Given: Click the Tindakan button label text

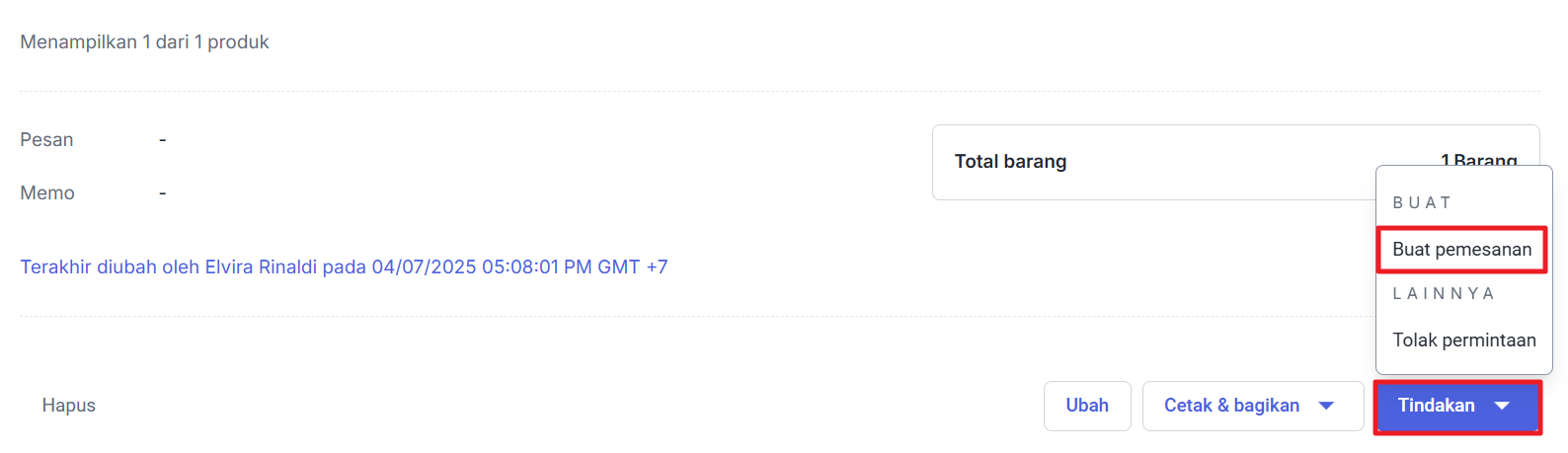Looking at the screenshot, I should [1436, 406].
